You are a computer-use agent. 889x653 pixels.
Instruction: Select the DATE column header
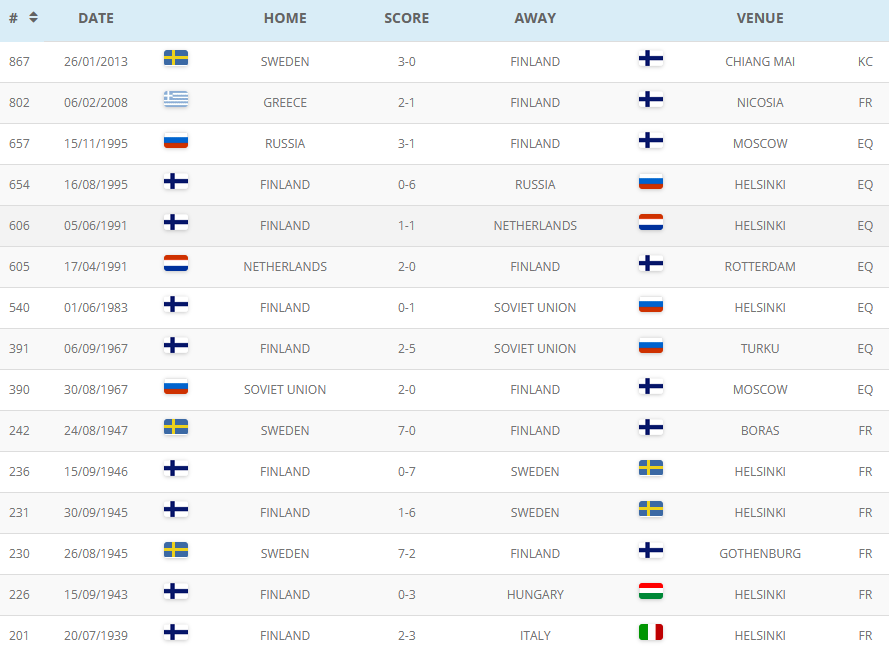pos(96,18)
